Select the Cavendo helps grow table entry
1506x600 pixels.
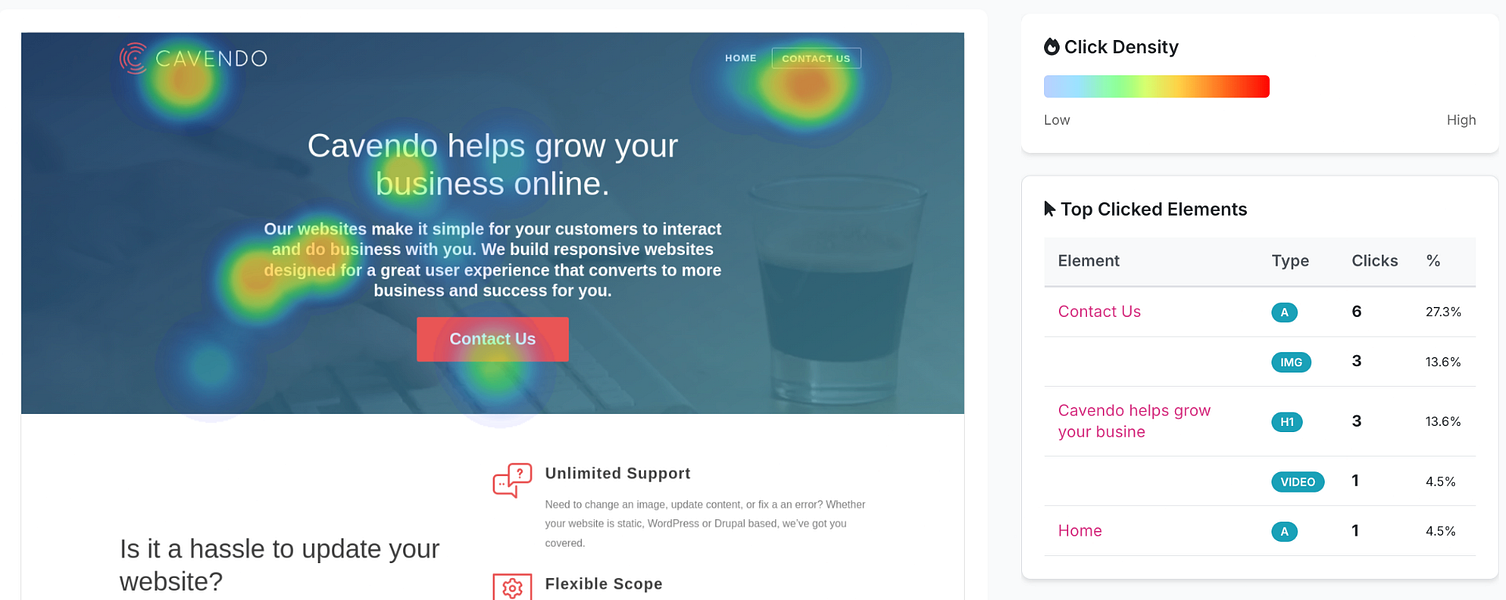pyautogui.click(x=1134, y=421)
